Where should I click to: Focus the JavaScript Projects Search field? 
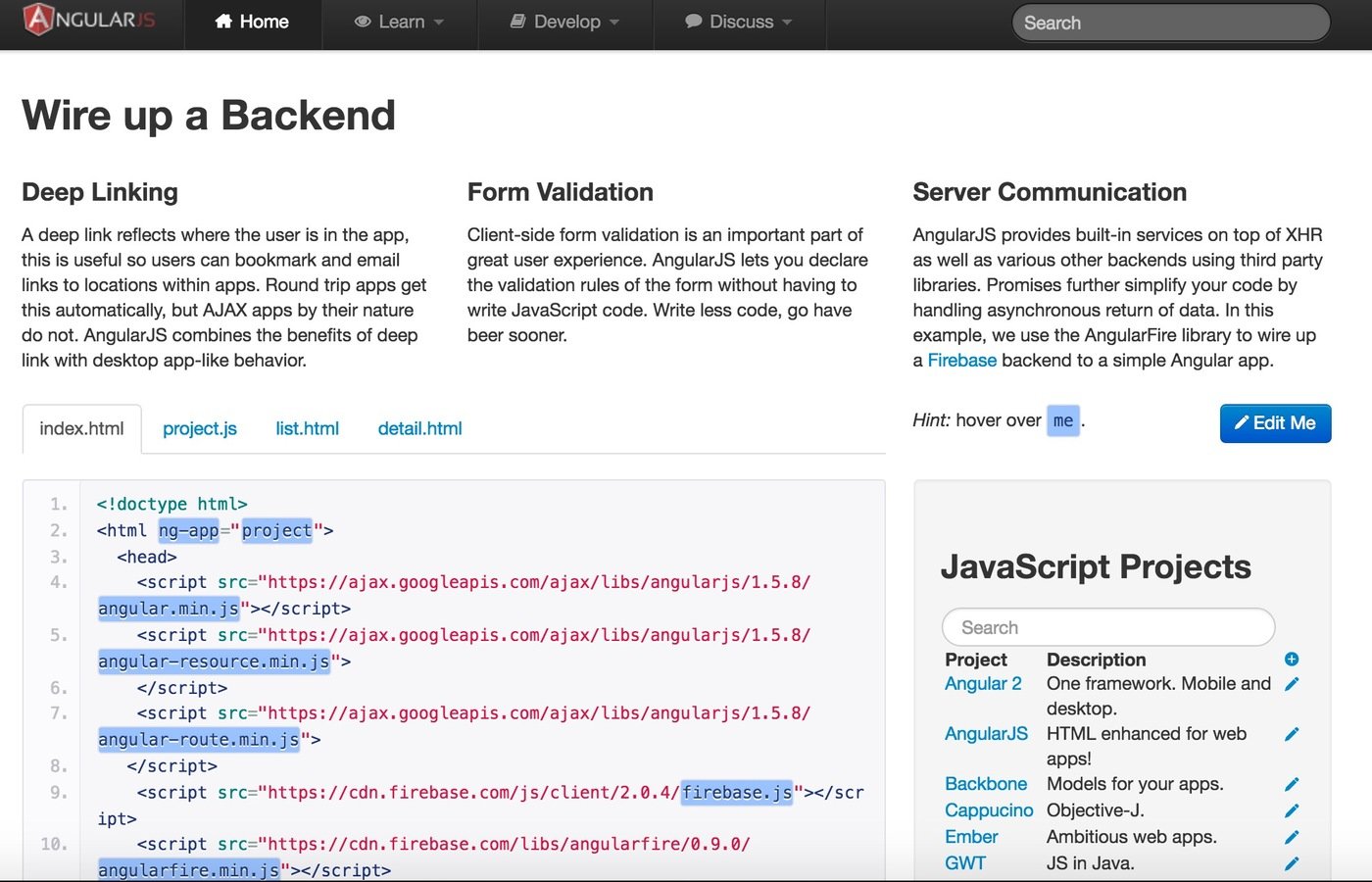tap(1108, 627)
